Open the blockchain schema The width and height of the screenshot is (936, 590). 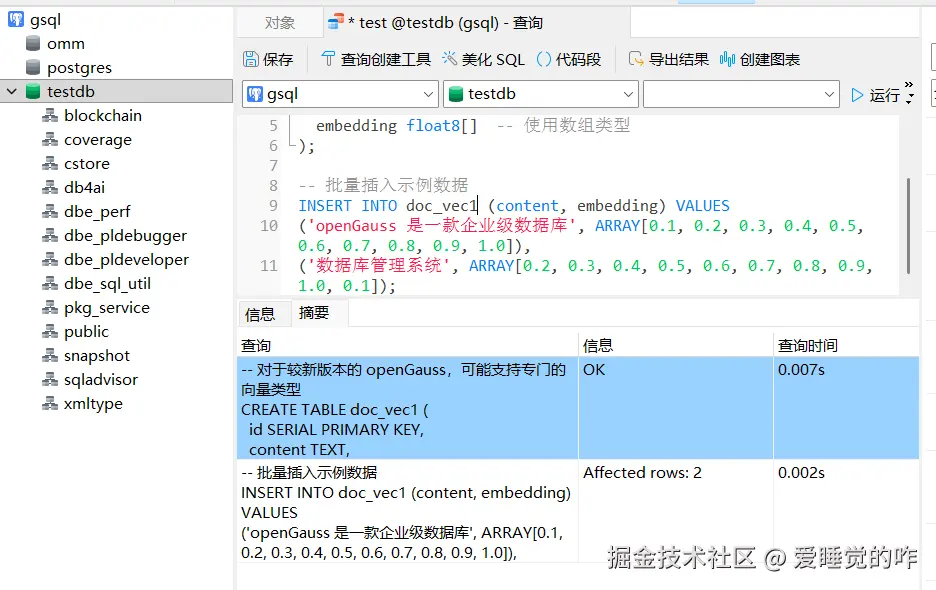coord(103,115)
